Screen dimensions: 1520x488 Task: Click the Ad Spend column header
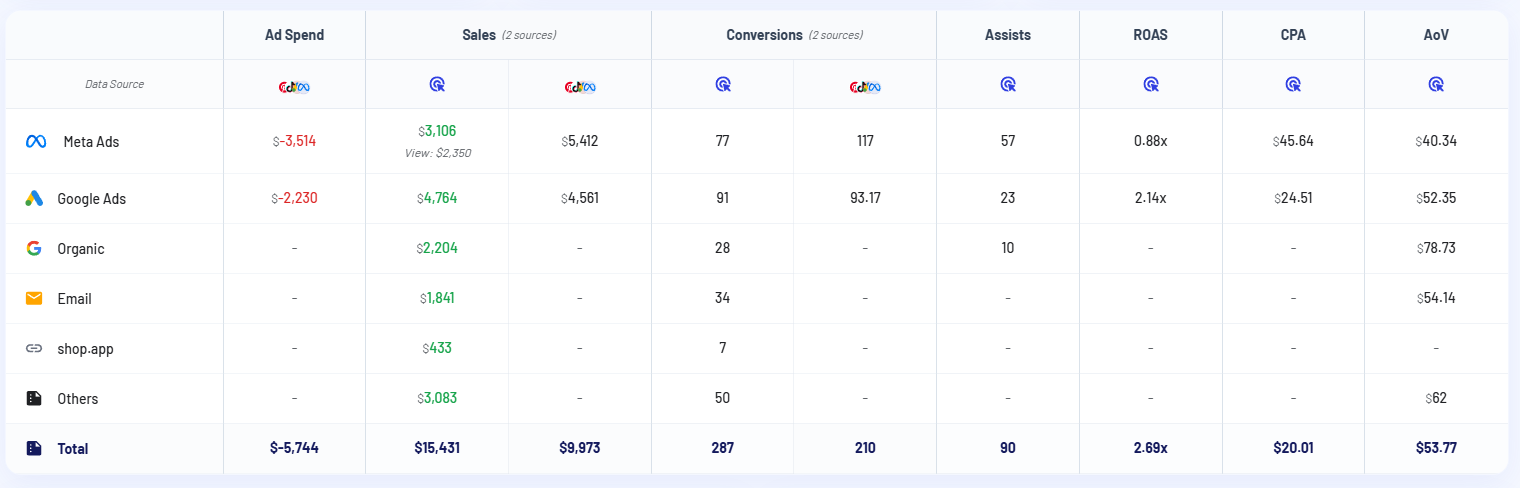point(294,35)
